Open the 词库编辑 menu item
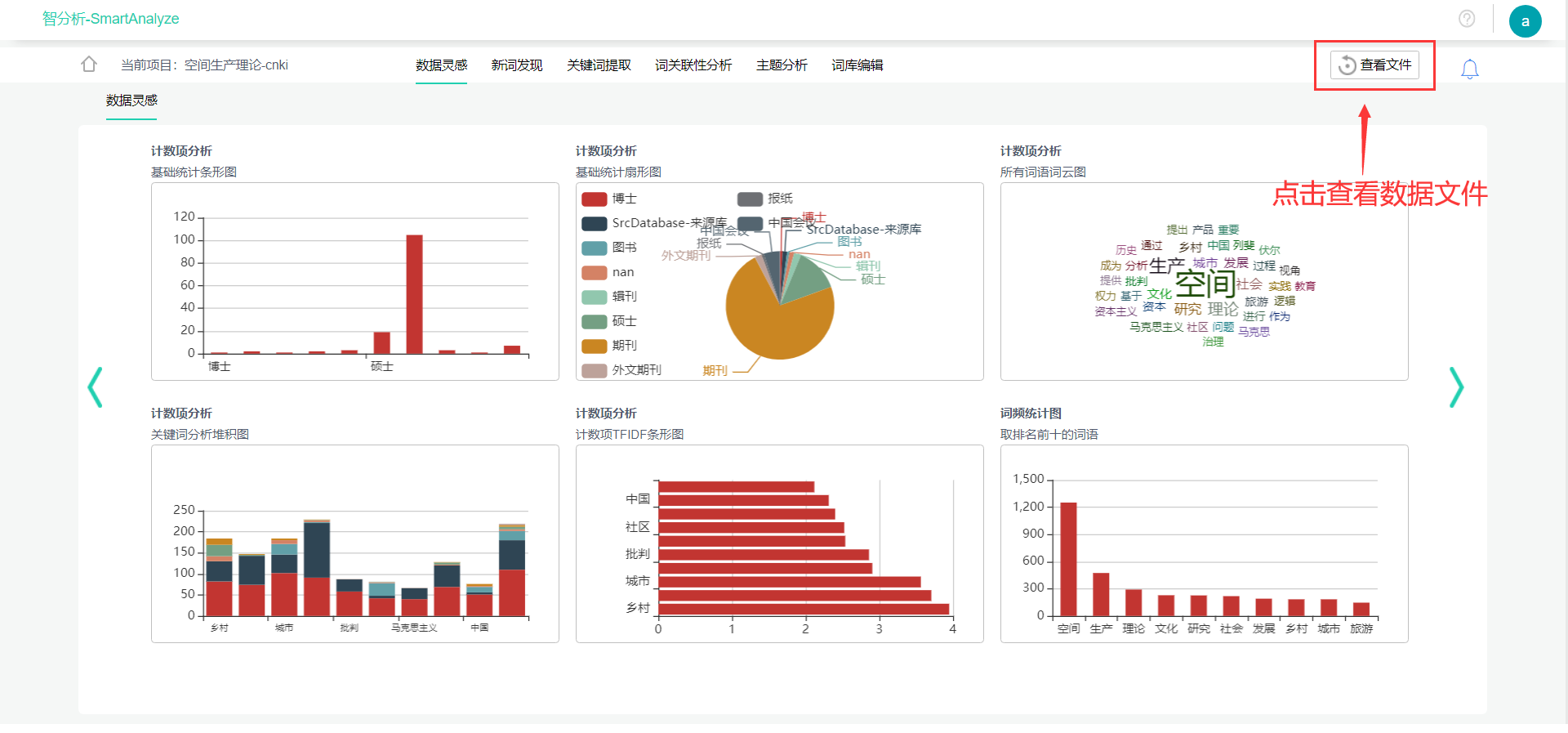The height and width of the screenshot is (733, 1568). (x=857, y=65)
